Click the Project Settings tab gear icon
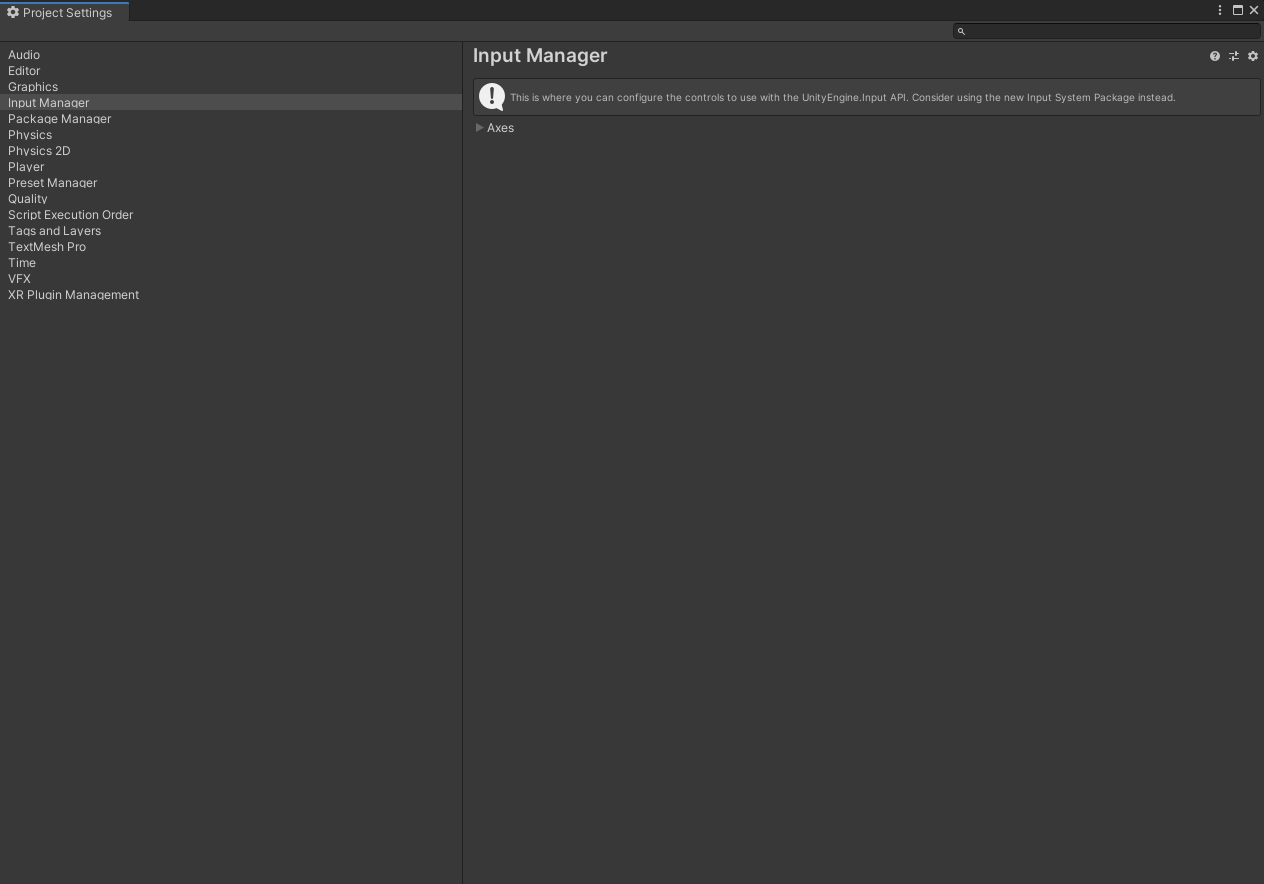The image size is (1264, 884). coord(13,12)
